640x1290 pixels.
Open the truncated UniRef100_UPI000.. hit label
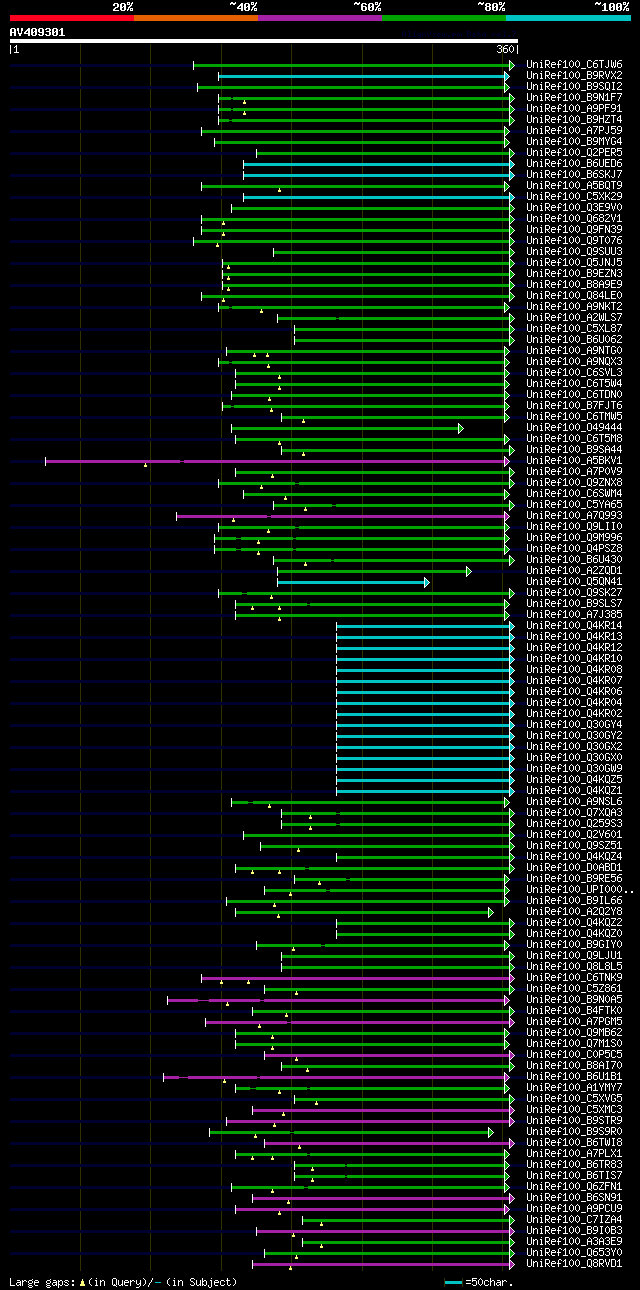click(x=579, y=890)
